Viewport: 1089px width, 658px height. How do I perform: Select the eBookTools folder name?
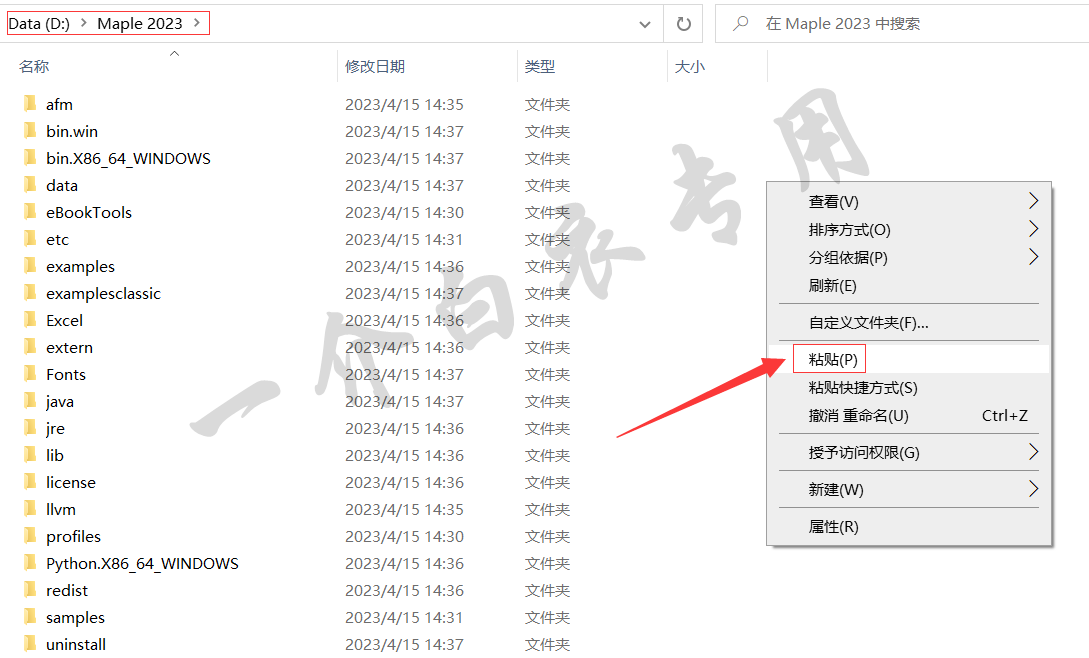pyautogui.click(x=89, y=213)
